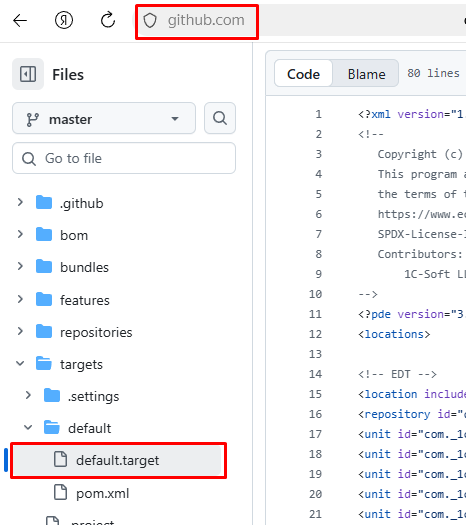Switch to the Blame tab

[366, 74]
